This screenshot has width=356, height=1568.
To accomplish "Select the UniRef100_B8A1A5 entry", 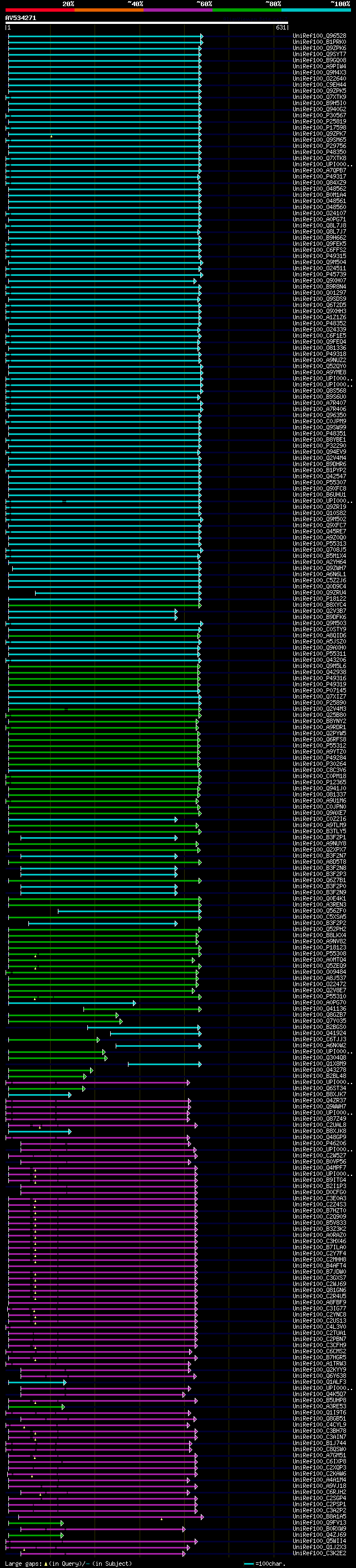I will click(x=319, y=1516).
